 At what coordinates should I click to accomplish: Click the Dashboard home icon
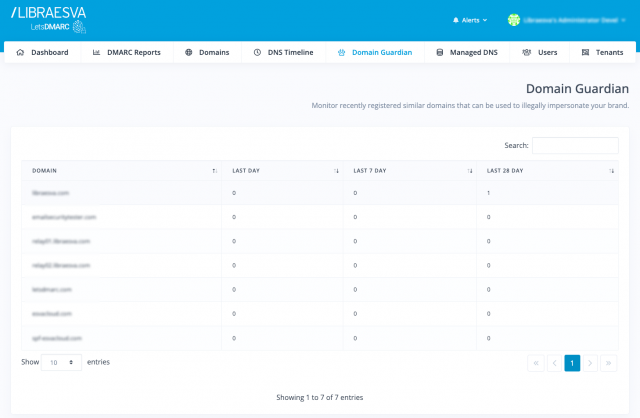[x=20, y=52]
